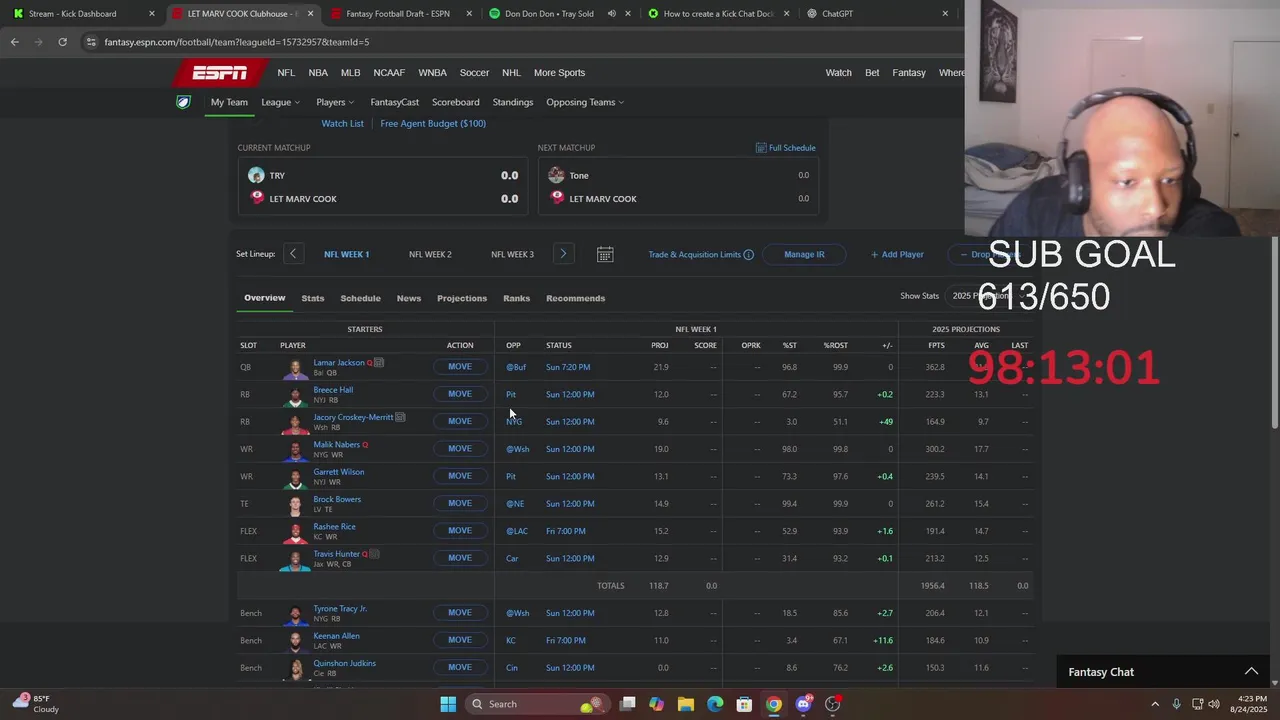Open Microsoft Edge from the taskbar
The image size is (1280, 720).
pyautogui.click(x=715, y=704)
